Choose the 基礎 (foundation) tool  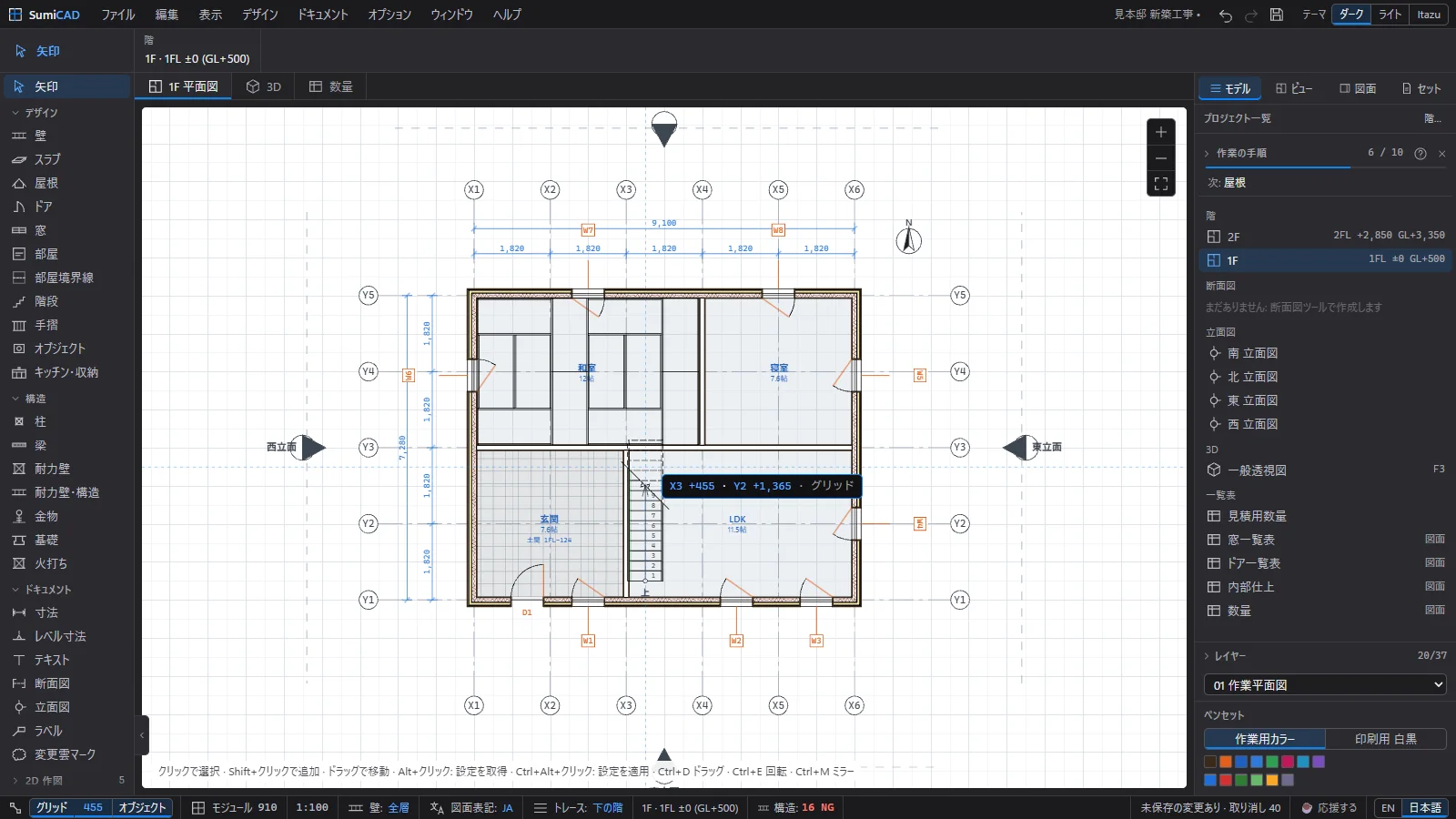coord(67,540)
